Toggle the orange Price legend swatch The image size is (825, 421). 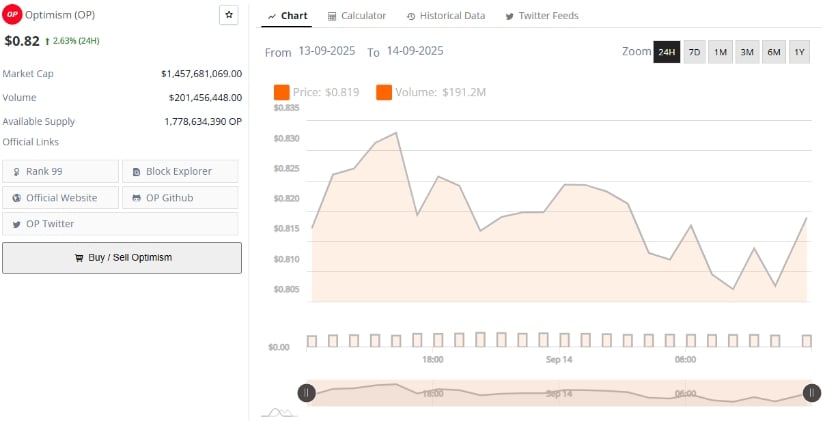(x=281, y=92)
